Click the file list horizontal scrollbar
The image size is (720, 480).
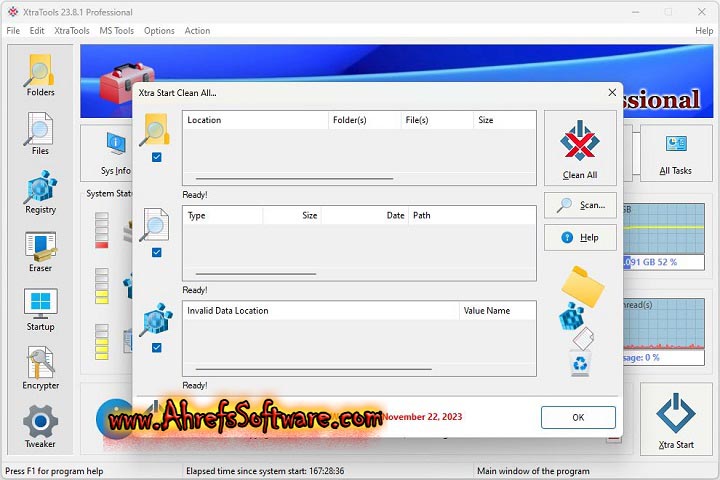pyautogui.click(x=256, y=274)
